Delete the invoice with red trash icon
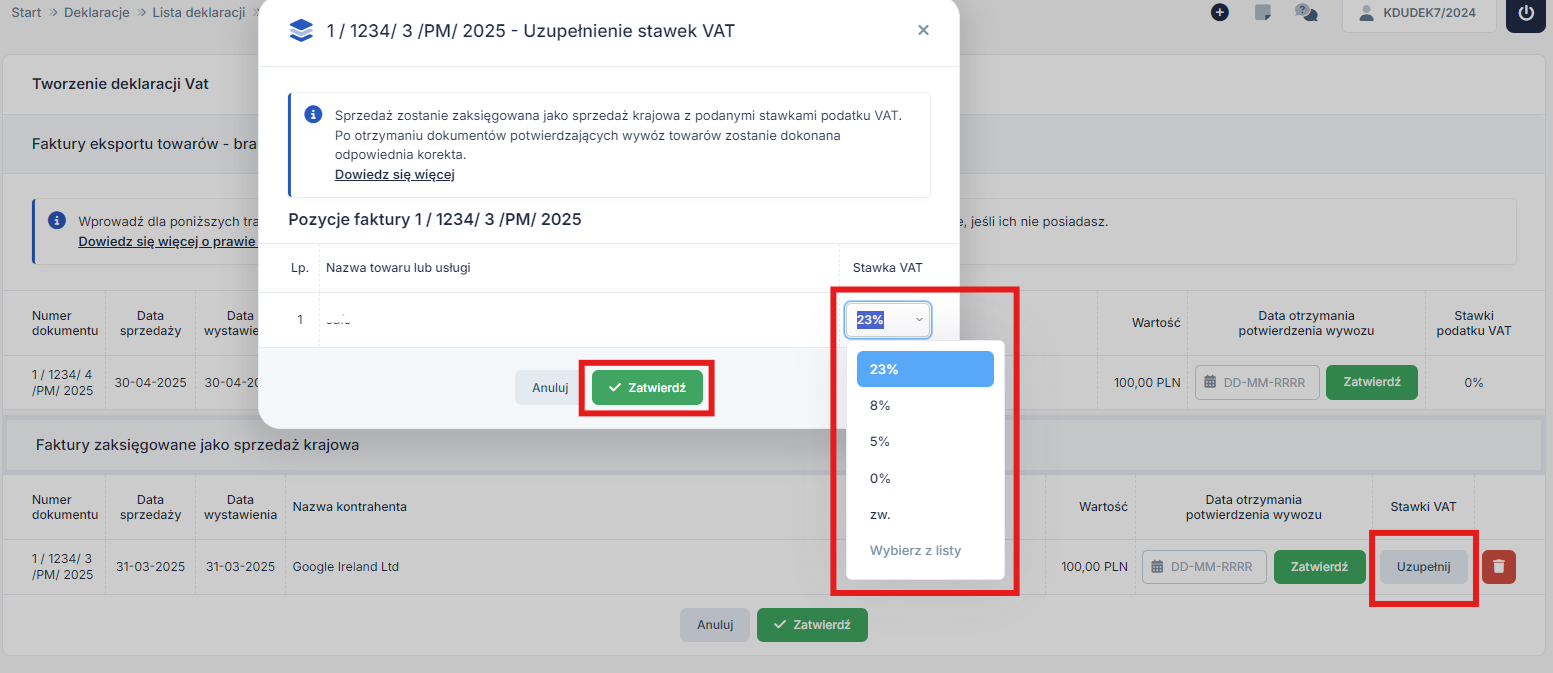This screenshot has height=673, width=1553. tap(1498, 567)
